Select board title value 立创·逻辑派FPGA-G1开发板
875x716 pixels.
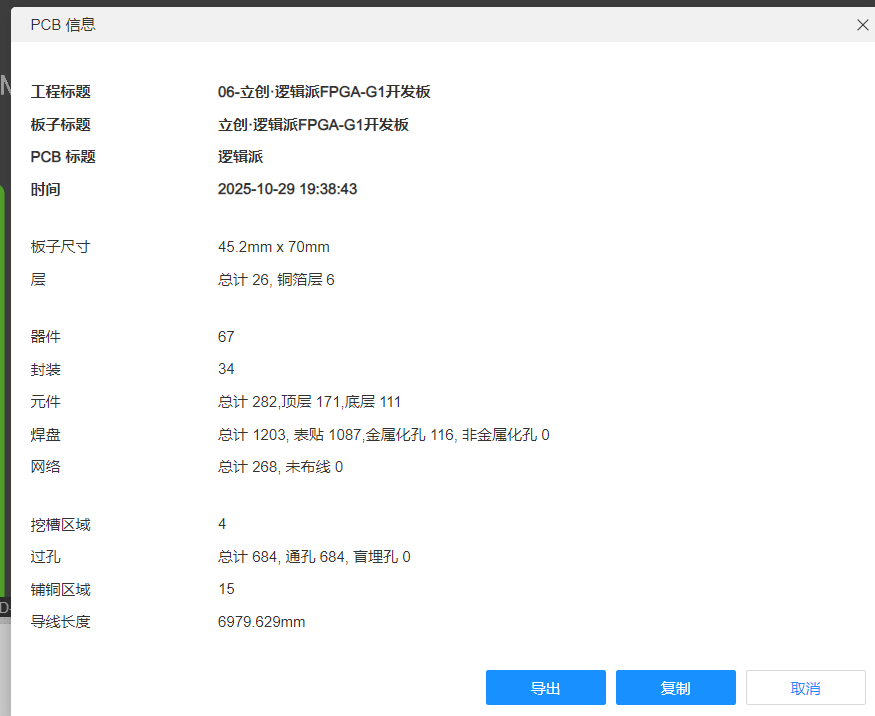[x=313, y=124]
